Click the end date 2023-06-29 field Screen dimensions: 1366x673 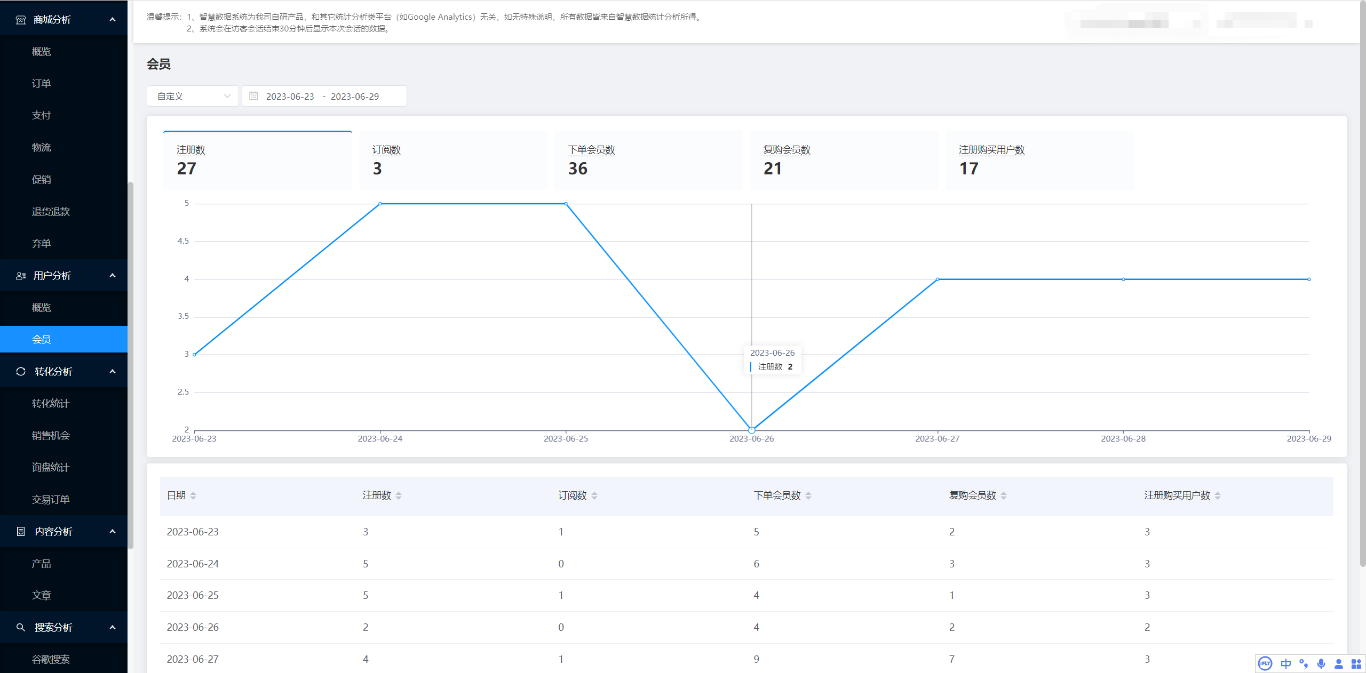tap(355, 96)
